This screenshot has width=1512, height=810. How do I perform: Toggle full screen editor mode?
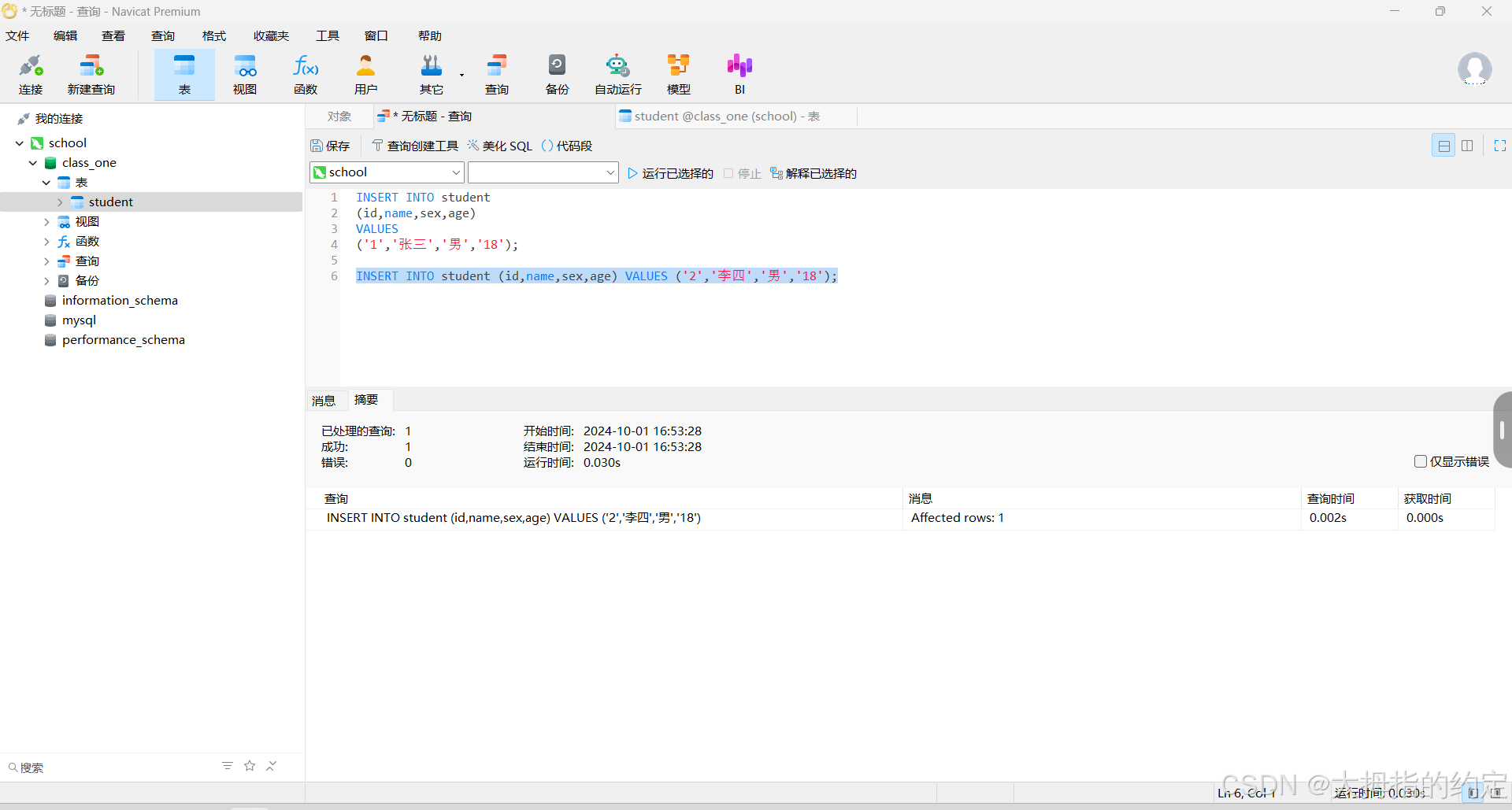click(x=1499, y=146)
